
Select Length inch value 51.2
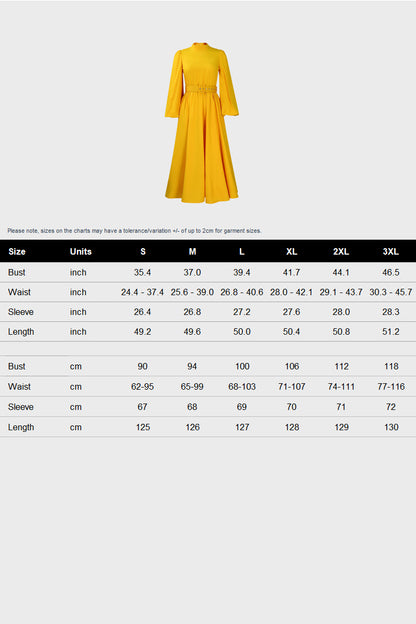(391, 332)
